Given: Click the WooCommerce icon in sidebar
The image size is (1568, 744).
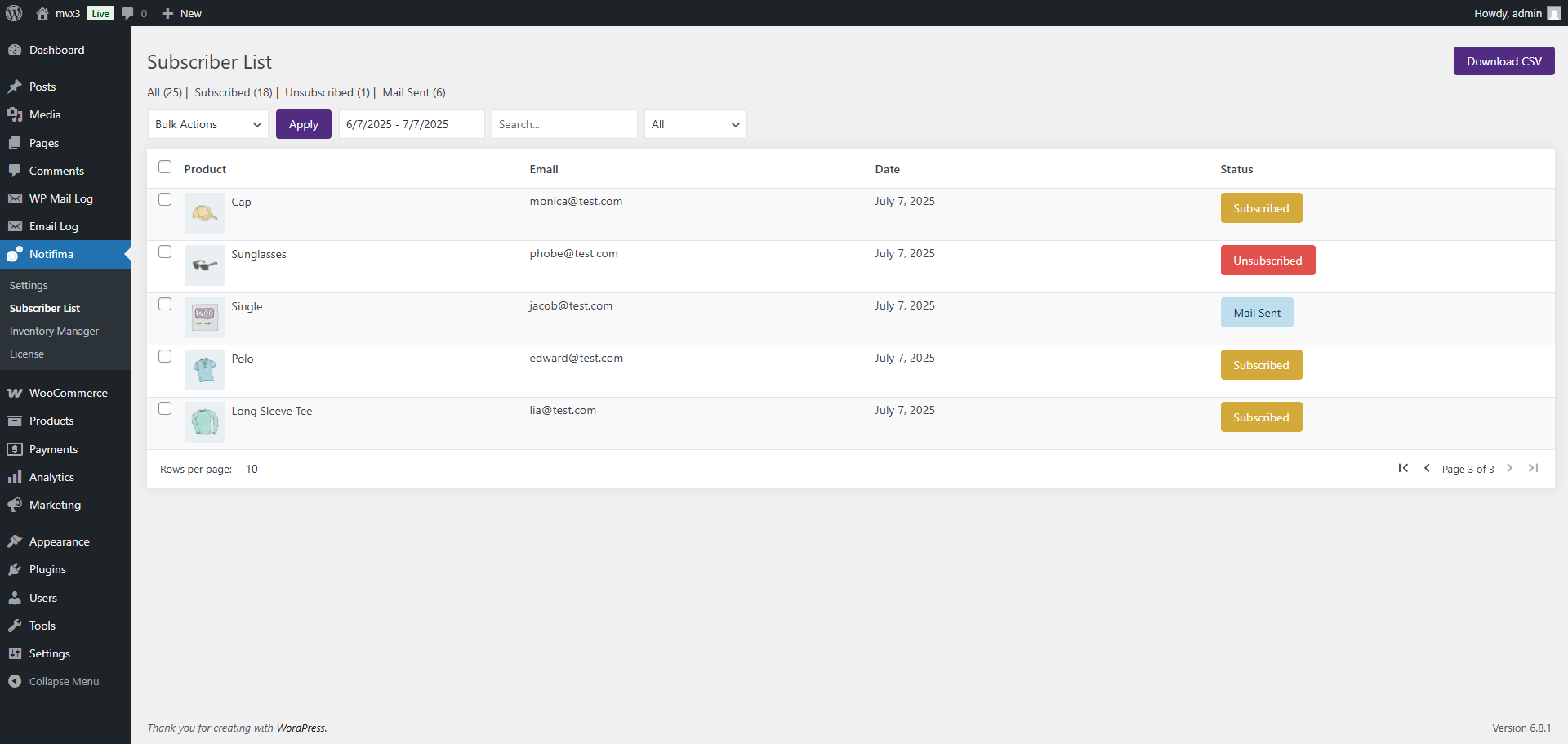Looking at the screenshot, I should (x=15, y=393).
